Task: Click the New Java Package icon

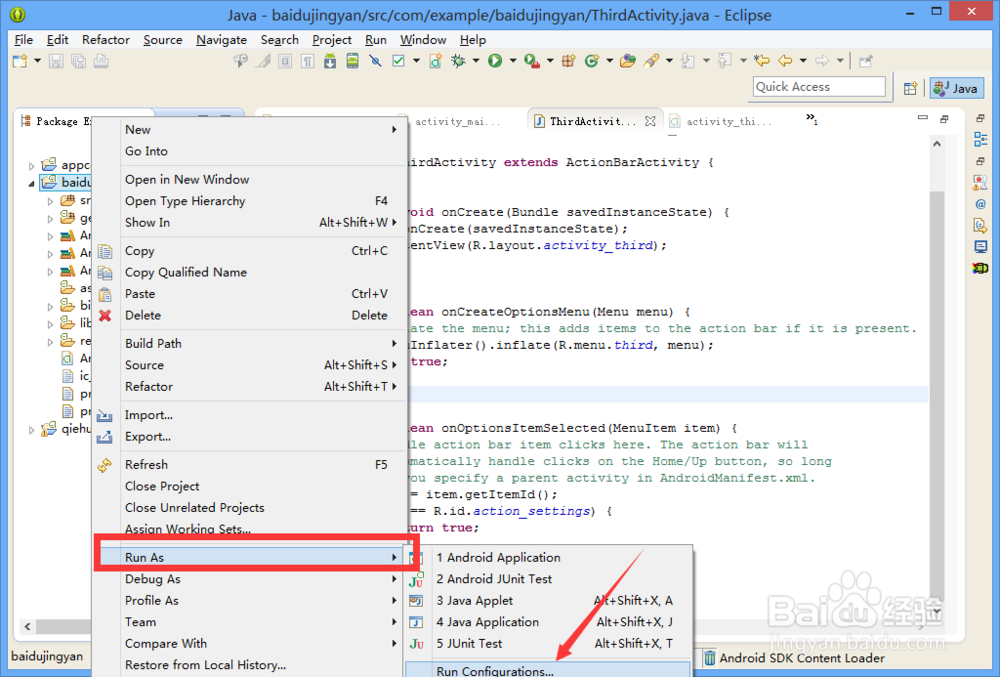Action: pyautogui.click(x=569, y=61)
